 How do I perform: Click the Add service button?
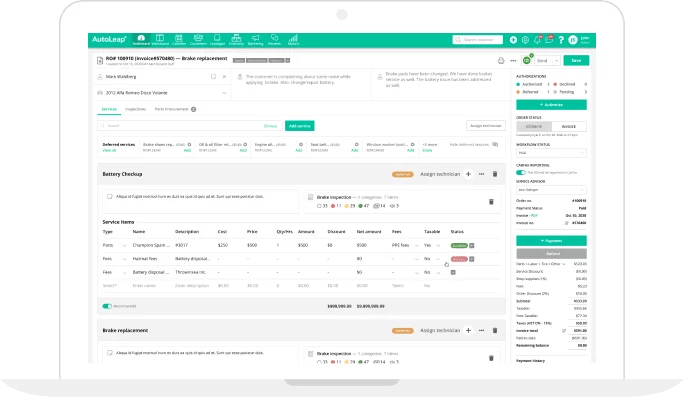[x=300, y=126]
